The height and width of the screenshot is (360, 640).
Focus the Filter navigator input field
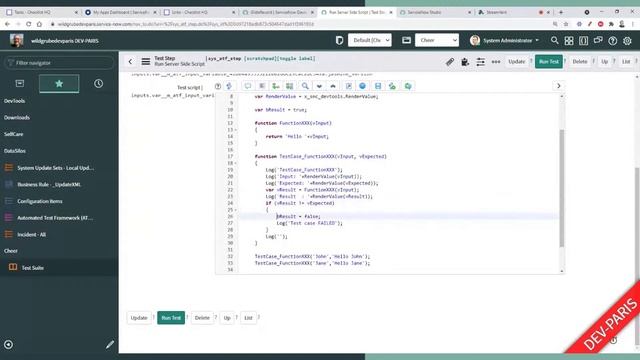59,63
